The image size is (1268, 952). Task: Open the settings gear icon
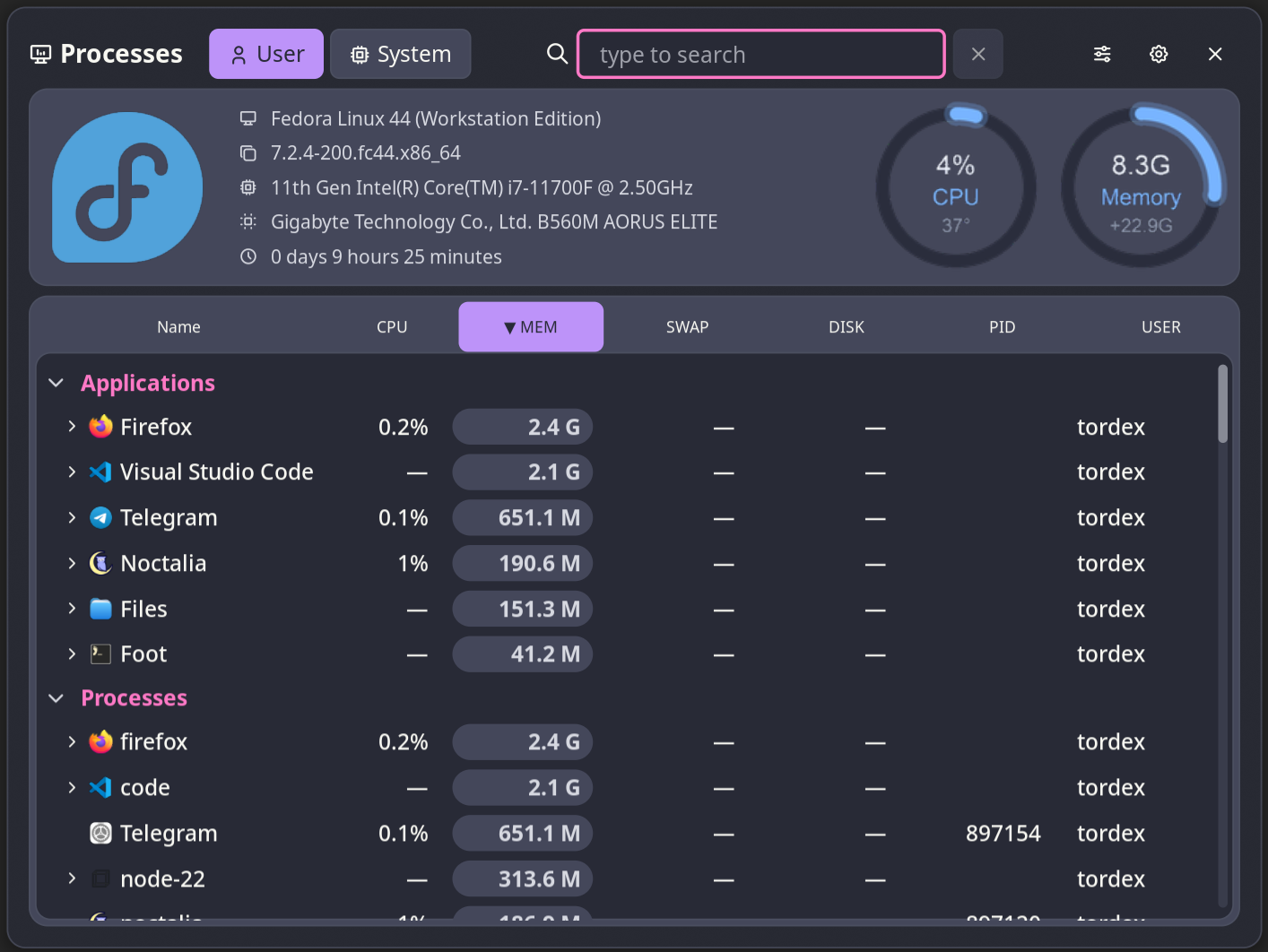pos(1159,54)
